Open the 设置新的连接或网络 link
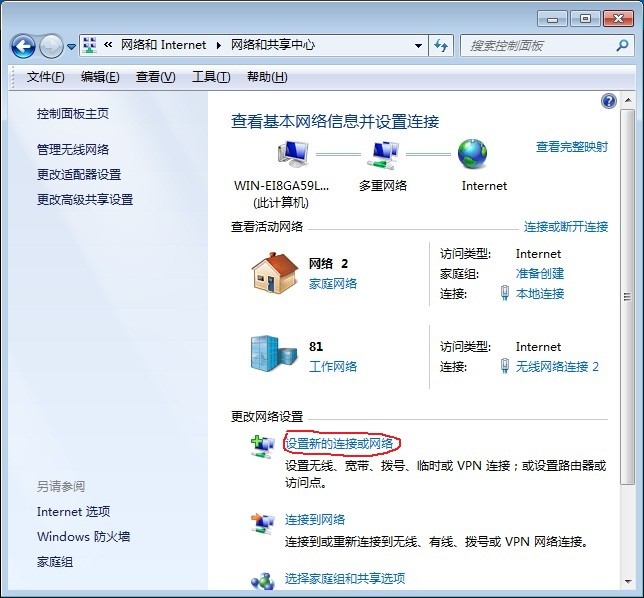Viewport: 644px width, 598px height. (x=339, y=443)
